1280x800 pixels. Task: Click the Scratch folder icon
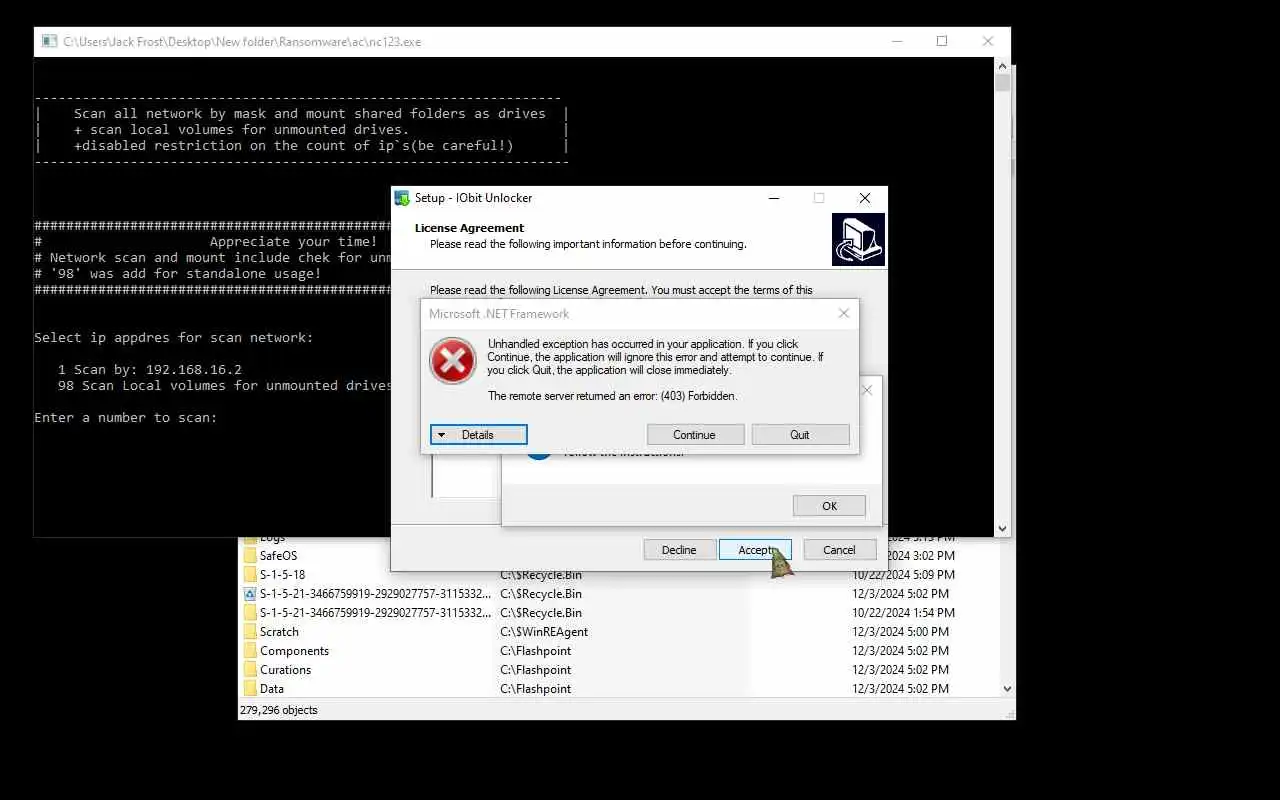click(x=250, y=632)
